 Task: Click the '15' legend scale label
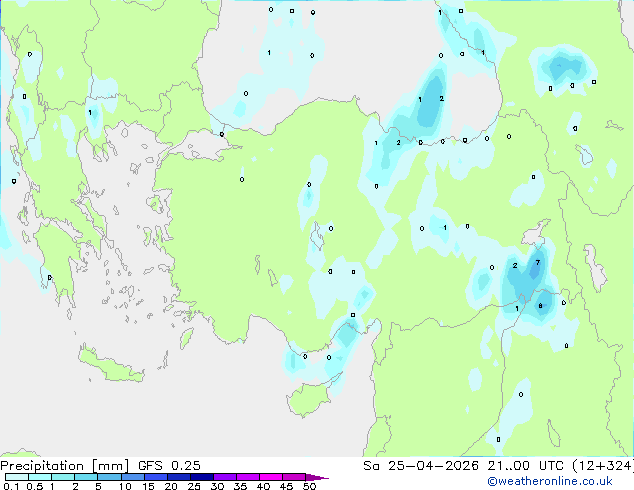click(148, 486)
